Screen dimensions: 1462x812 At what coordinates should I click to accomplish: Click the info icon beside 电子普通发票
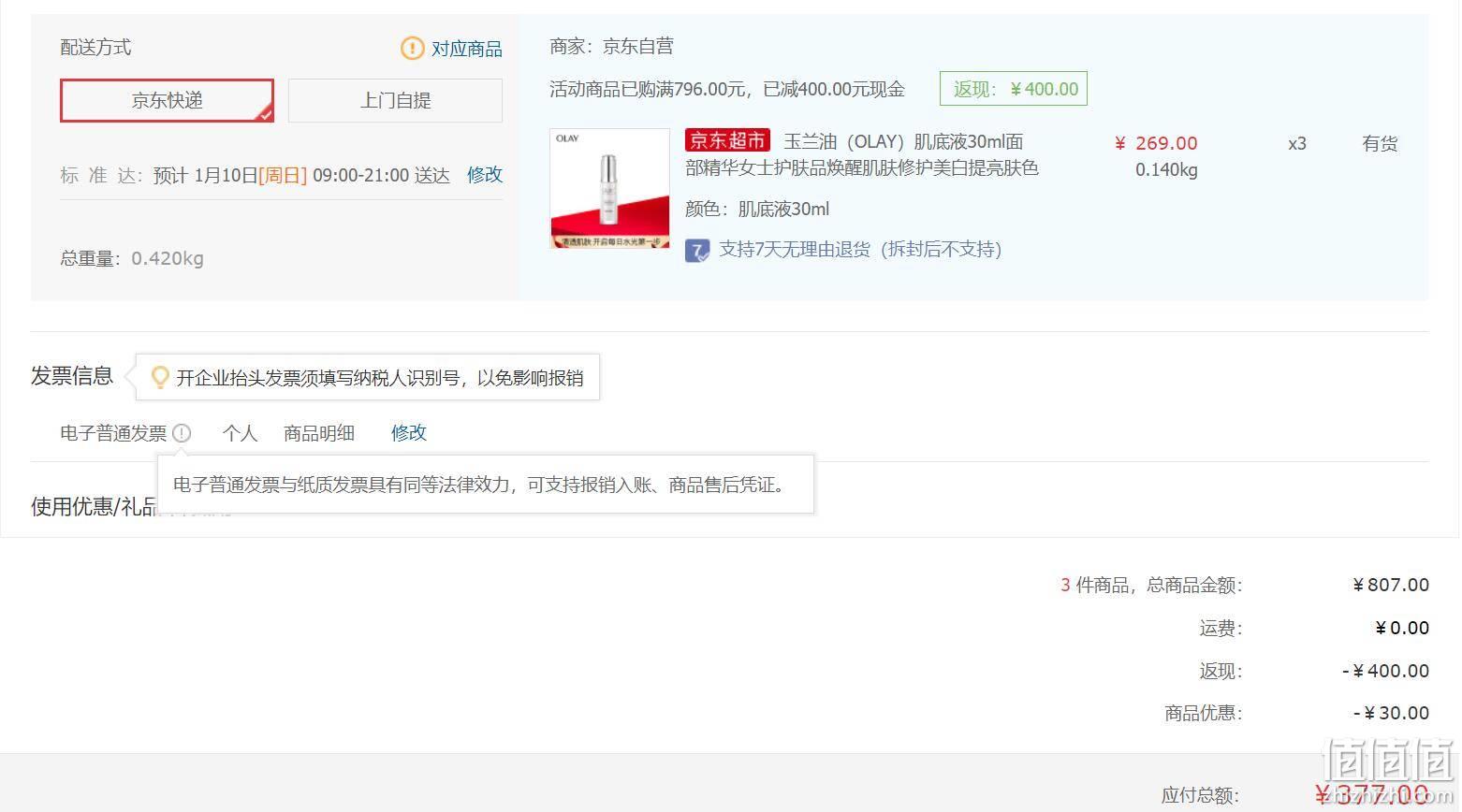point(182,433)
